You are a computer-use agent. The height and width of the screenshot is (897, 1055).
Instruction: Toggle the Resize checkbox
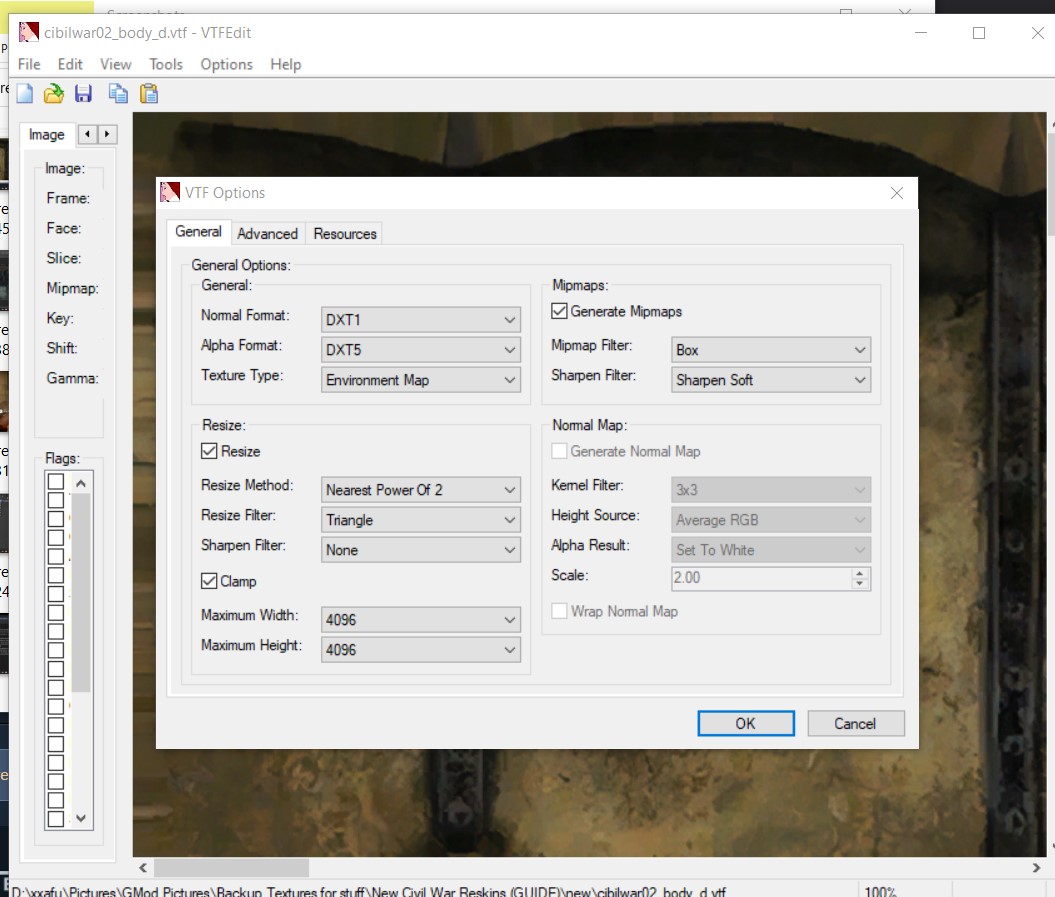point(209,451)
